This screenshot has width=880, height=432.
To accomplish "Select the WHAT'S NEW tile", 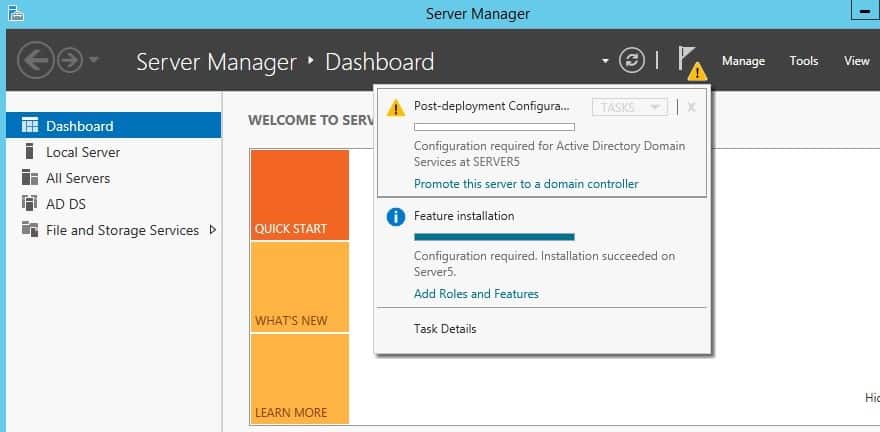I will pyautogui.click(x=300, y=287).
